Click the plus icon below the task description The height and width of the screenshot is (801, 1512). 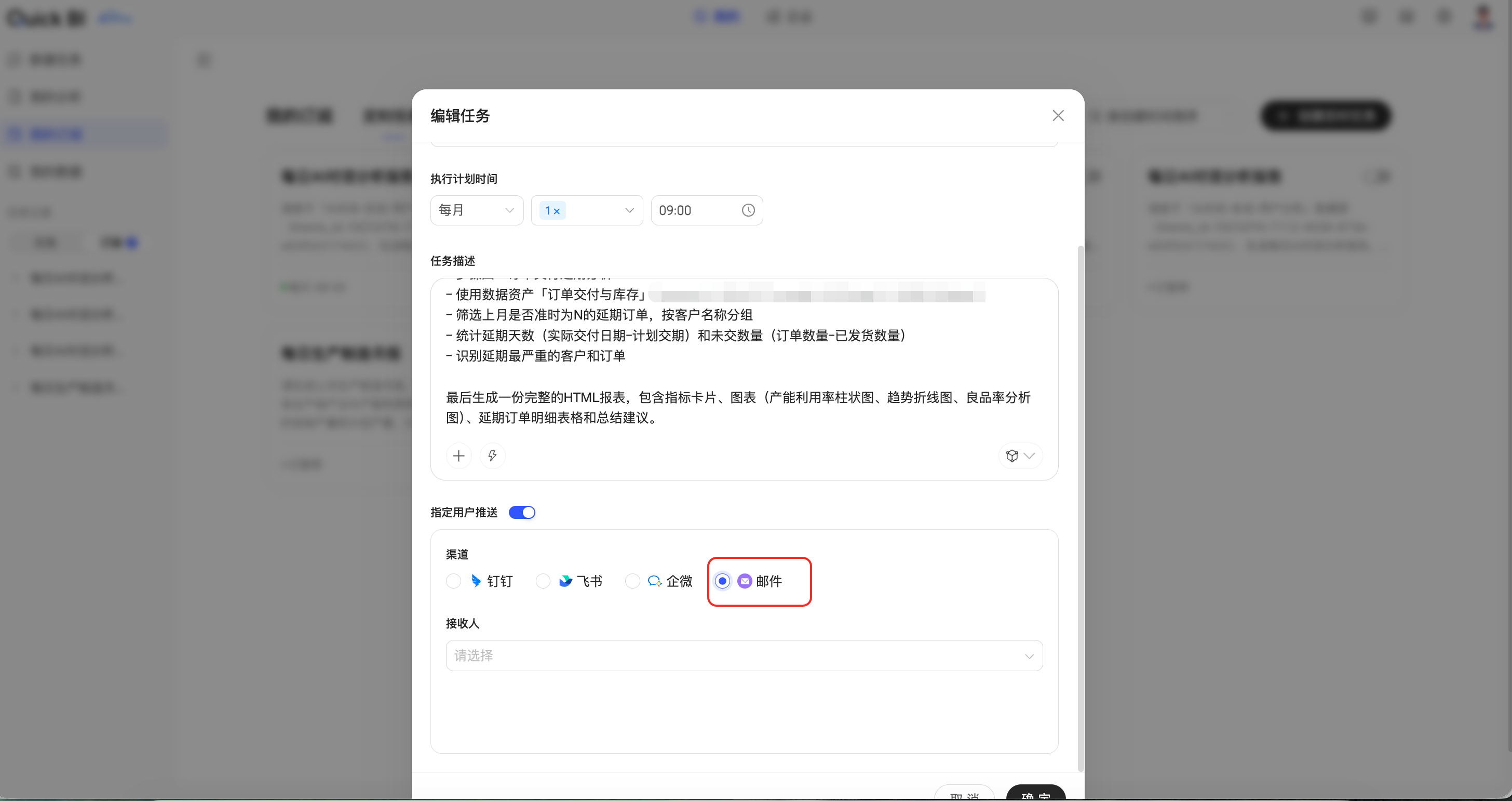459,456
